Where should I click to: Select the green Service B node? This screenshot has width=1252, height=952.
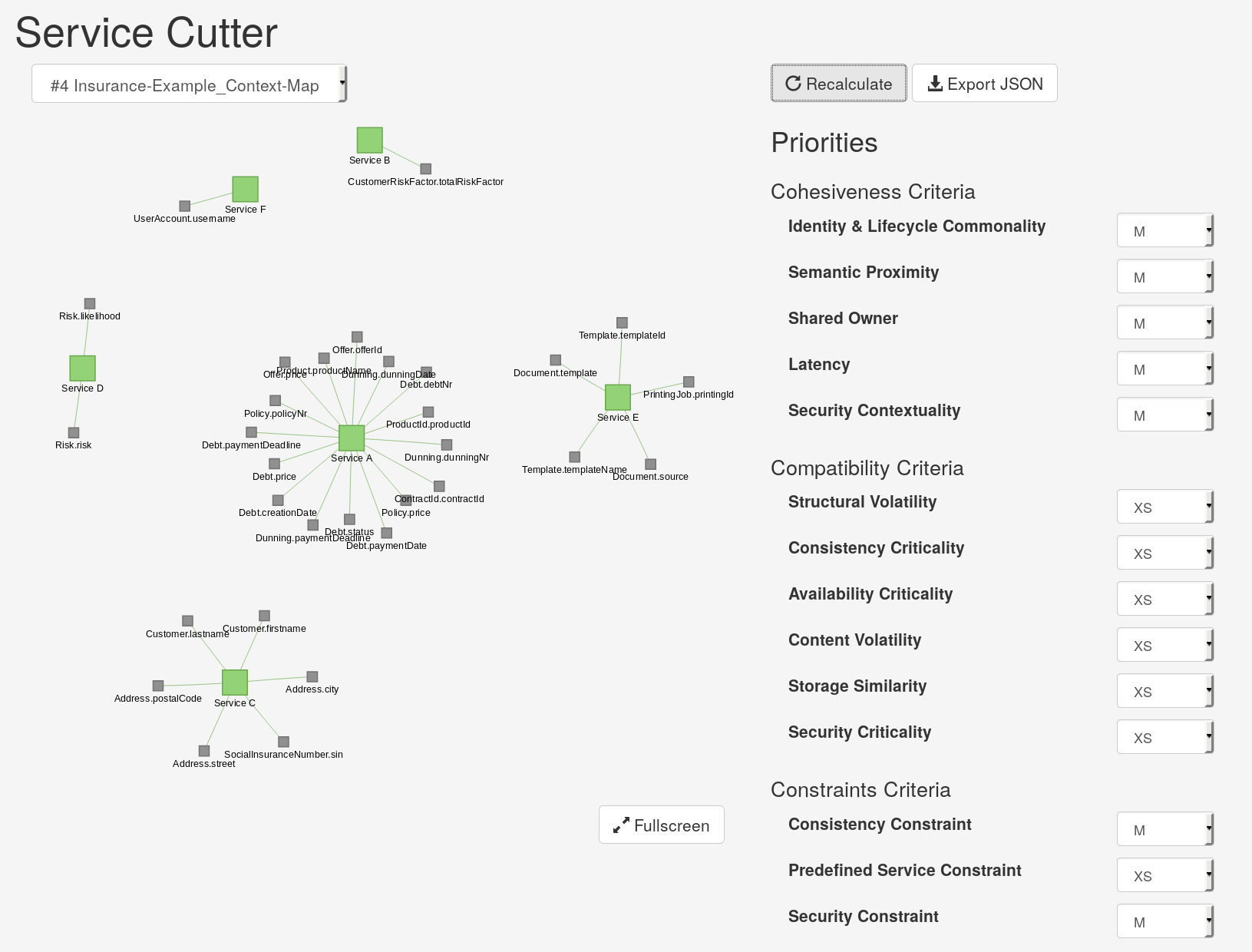point(370,140)
